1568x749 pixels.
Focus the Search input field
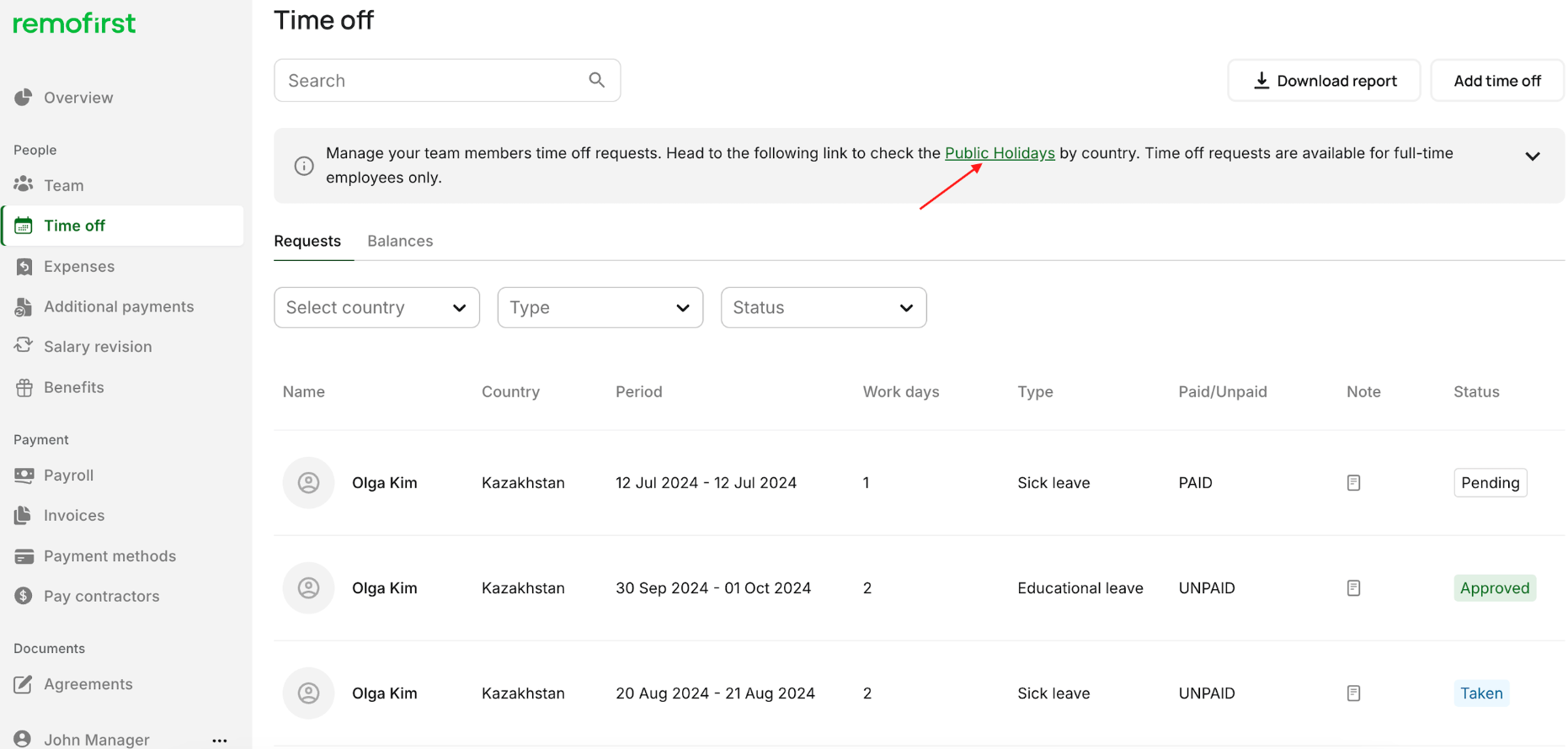pos(447,81)
